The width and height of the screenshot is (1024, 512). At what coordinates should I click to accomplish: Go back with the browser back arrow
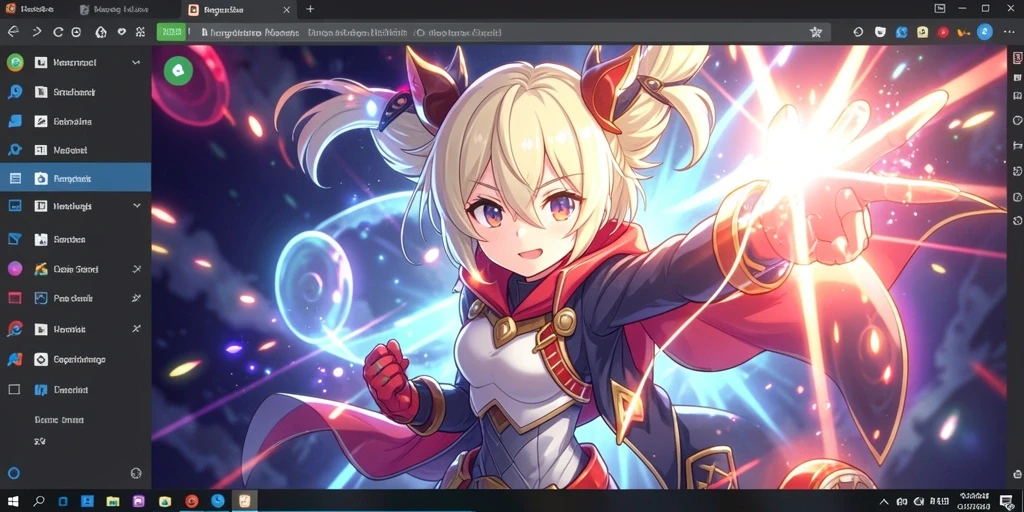tap(13, 31)
